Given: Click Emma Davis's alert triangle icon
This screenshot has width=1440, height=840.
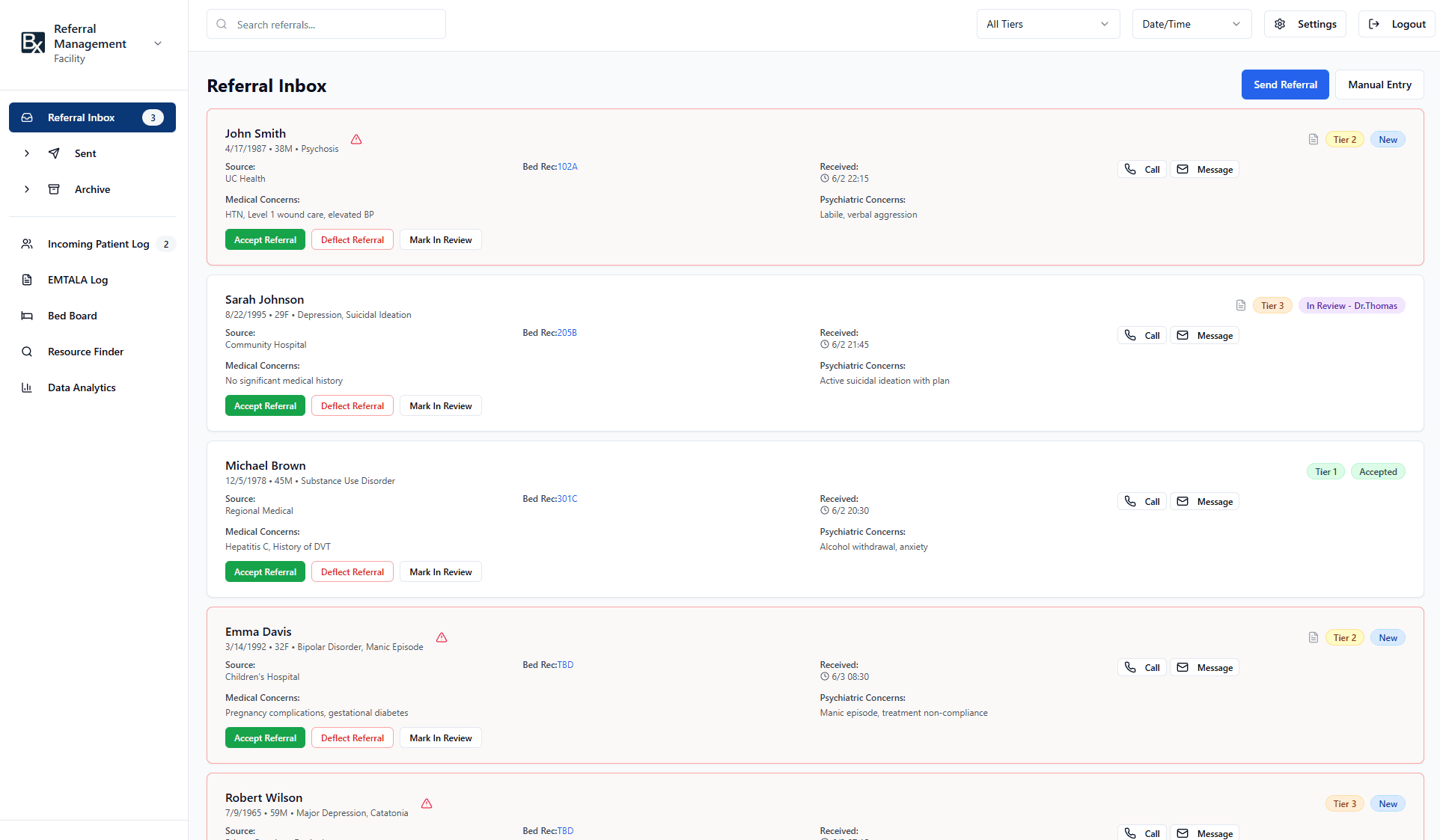Looking at the screenshot, I should [442, 638].
